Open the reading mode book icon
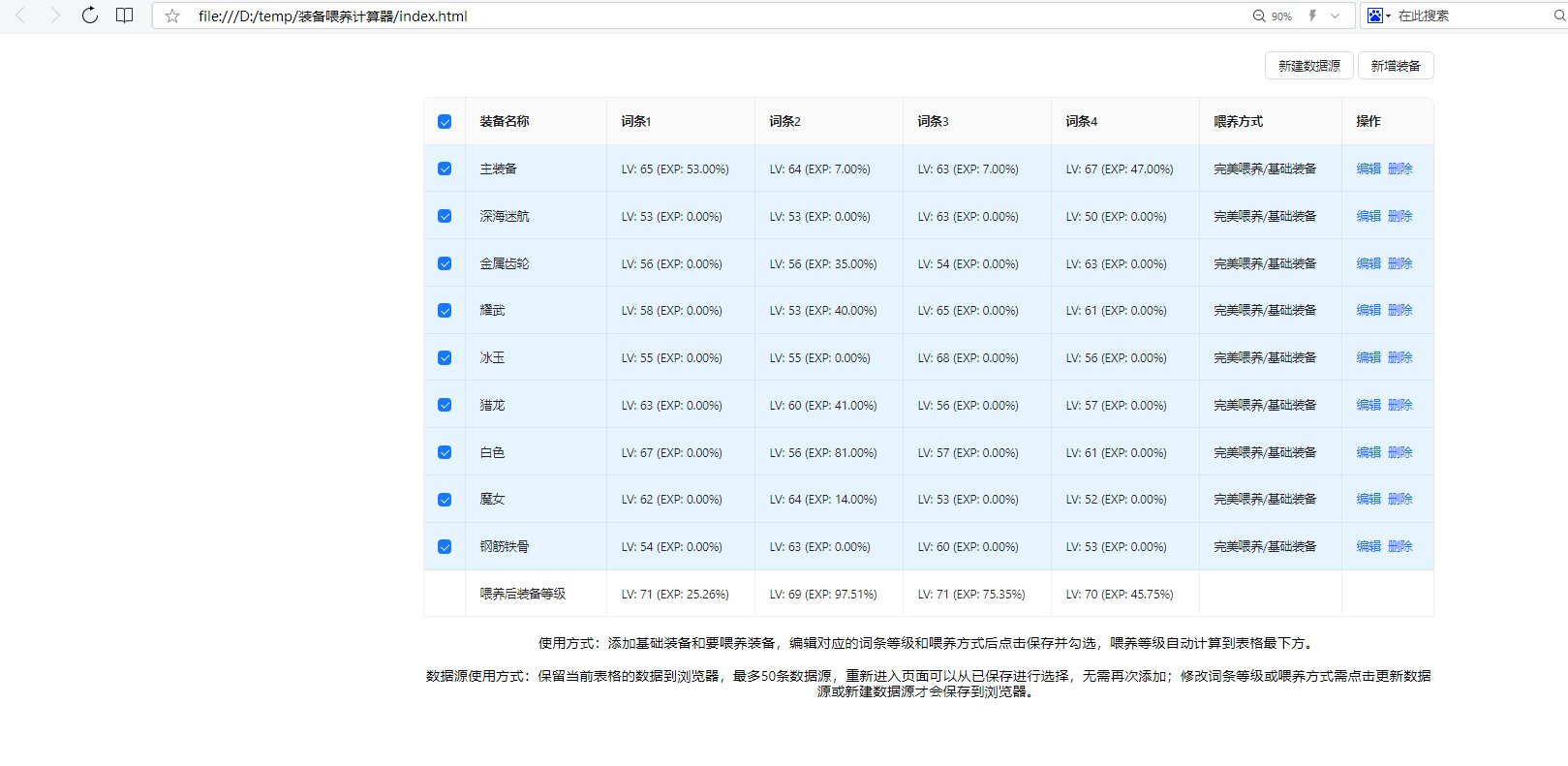 (x=124, y=15)
